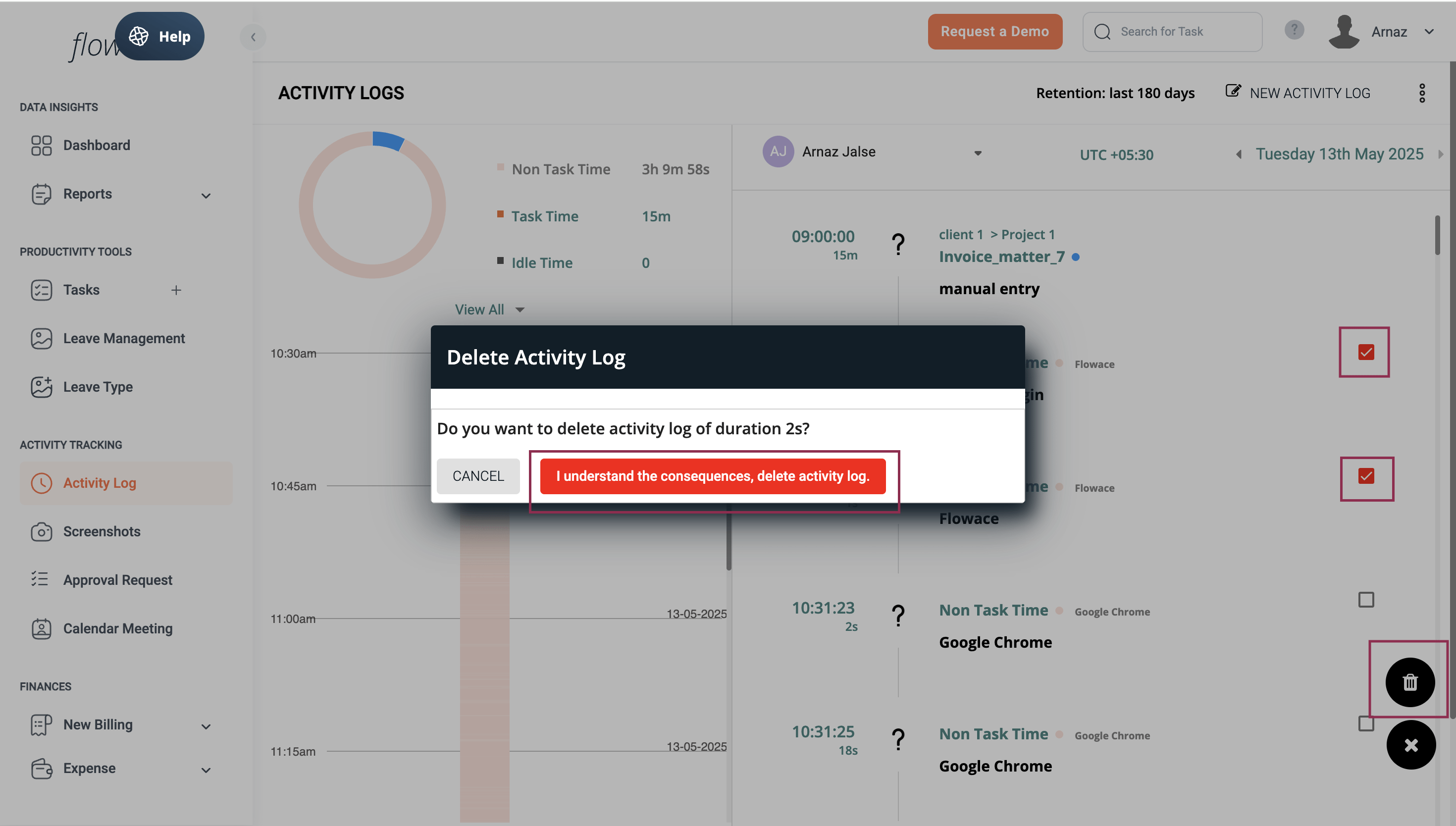Open Screenshots menu item
This screenshot has height=826, width=1456.
102,531
